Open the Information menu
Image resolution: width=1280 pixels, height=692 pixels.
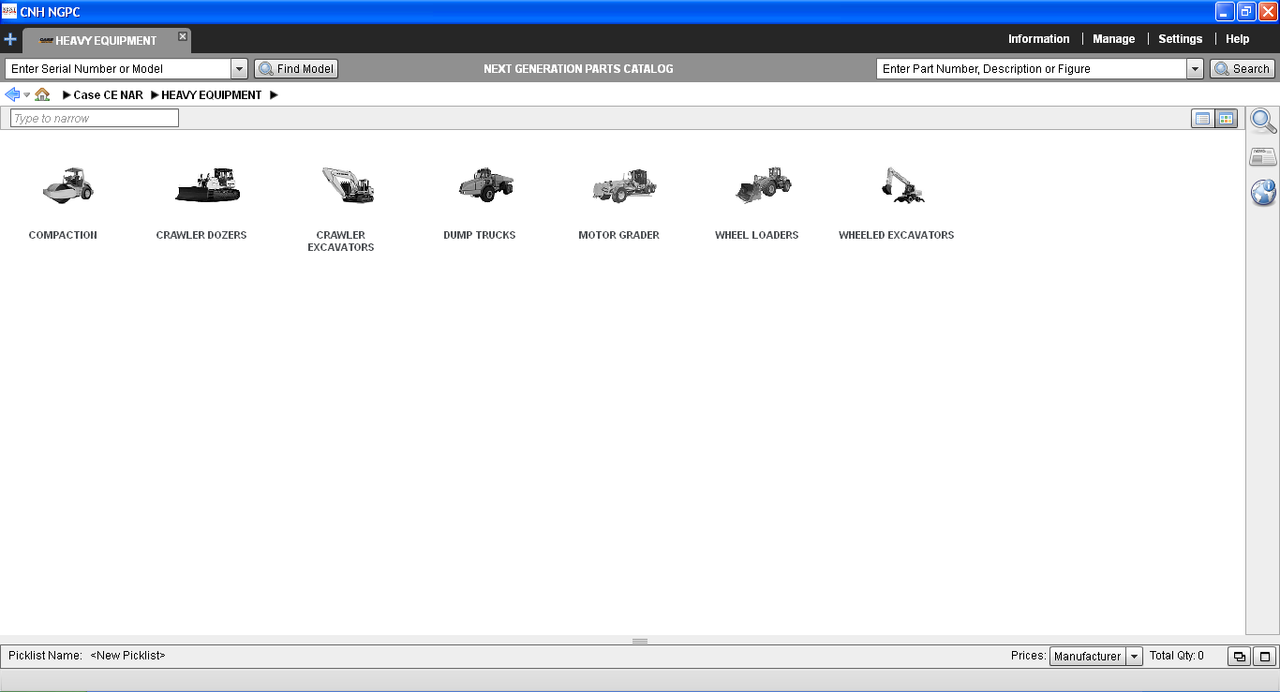point(1039,39)
